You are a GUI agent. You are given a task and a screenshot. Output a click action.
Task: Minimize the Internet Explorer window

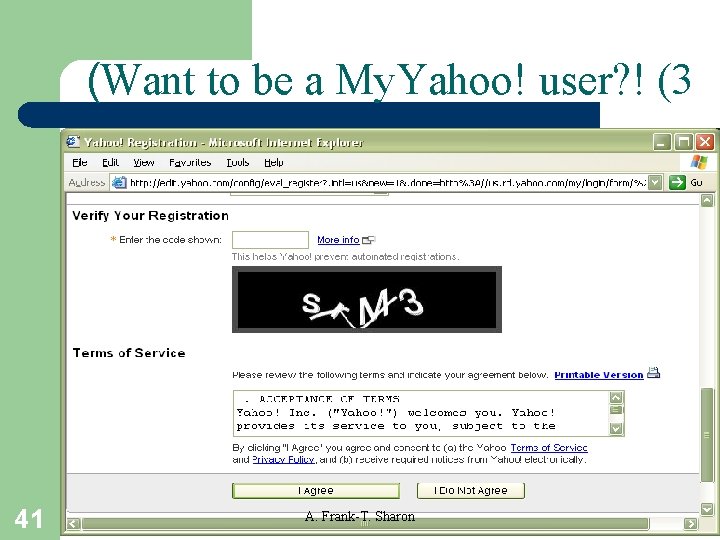coord(662,142)
